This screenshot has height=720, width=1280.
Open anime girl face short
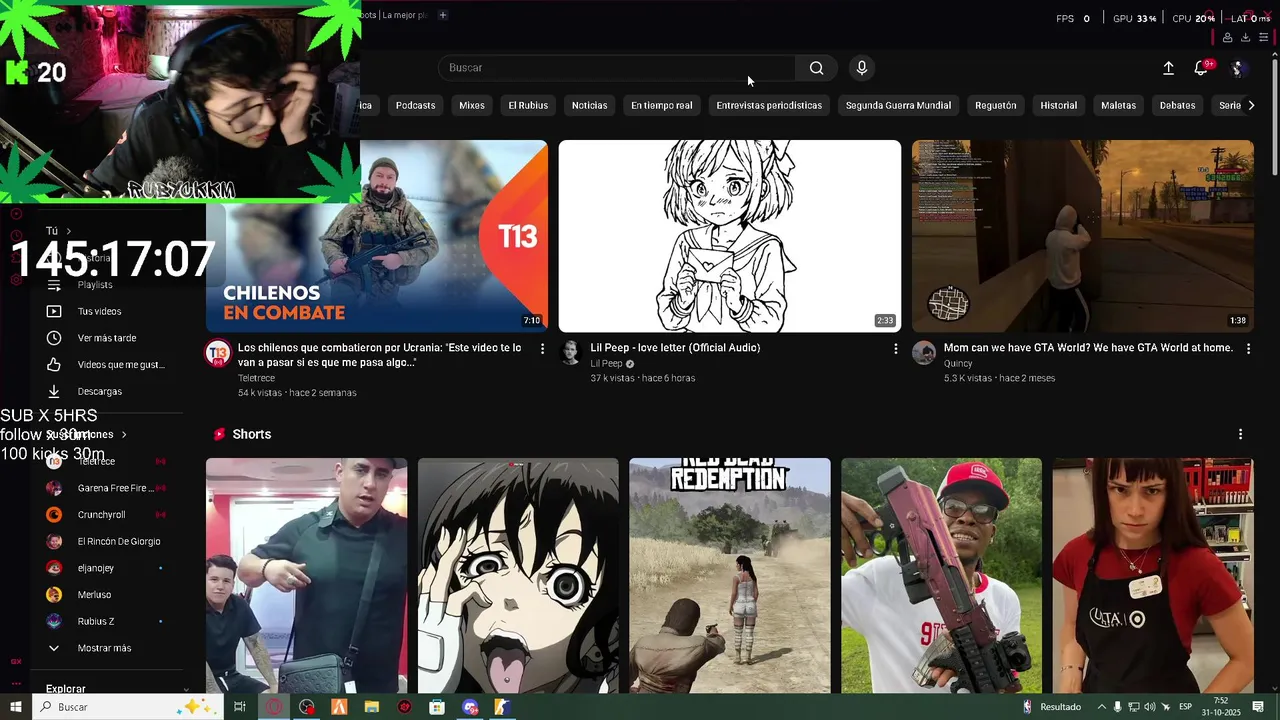(x=518, y=575)
